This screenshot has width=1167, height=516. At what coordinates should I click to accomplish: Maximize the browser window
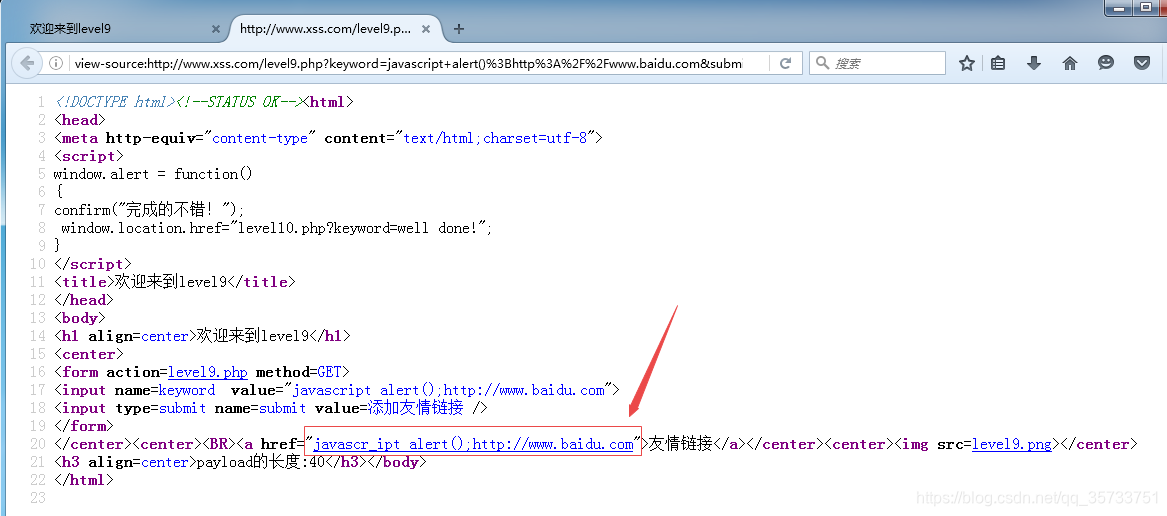click(1145, 7)
